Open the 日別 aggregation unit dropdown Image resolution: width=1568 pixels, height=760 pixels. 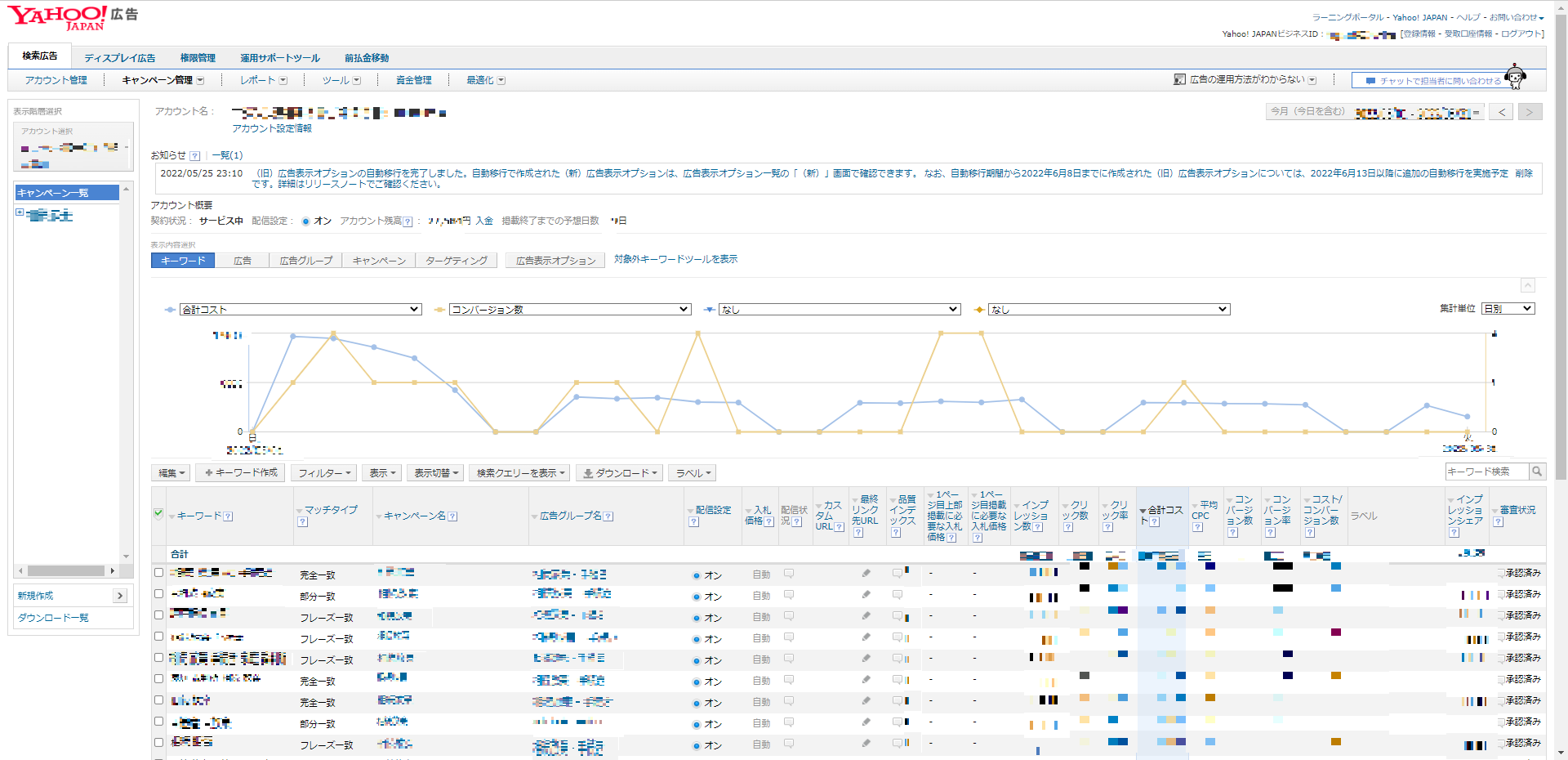pos(1508,309)
